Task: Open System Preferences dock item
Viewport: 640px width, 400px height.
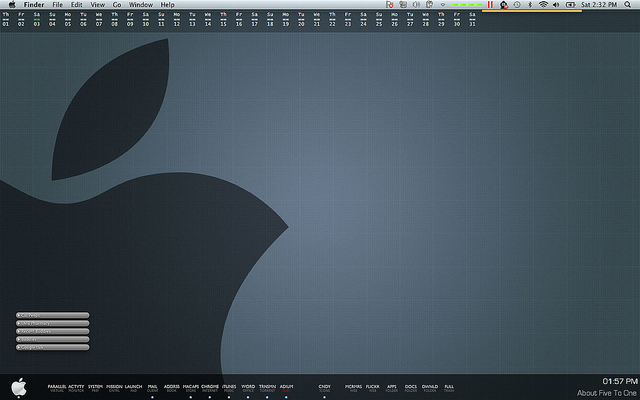Action: coord(95,388)
